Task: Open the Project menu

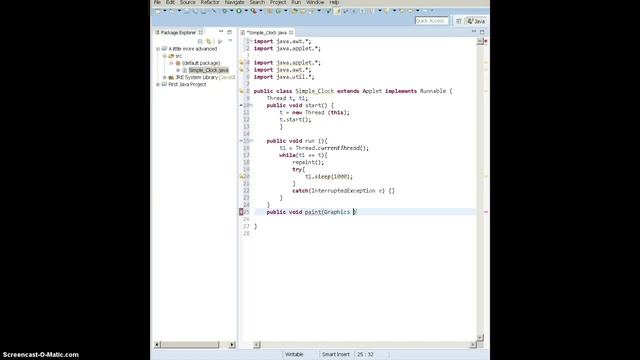Action: pyautogui.click(x=278, y=2)
